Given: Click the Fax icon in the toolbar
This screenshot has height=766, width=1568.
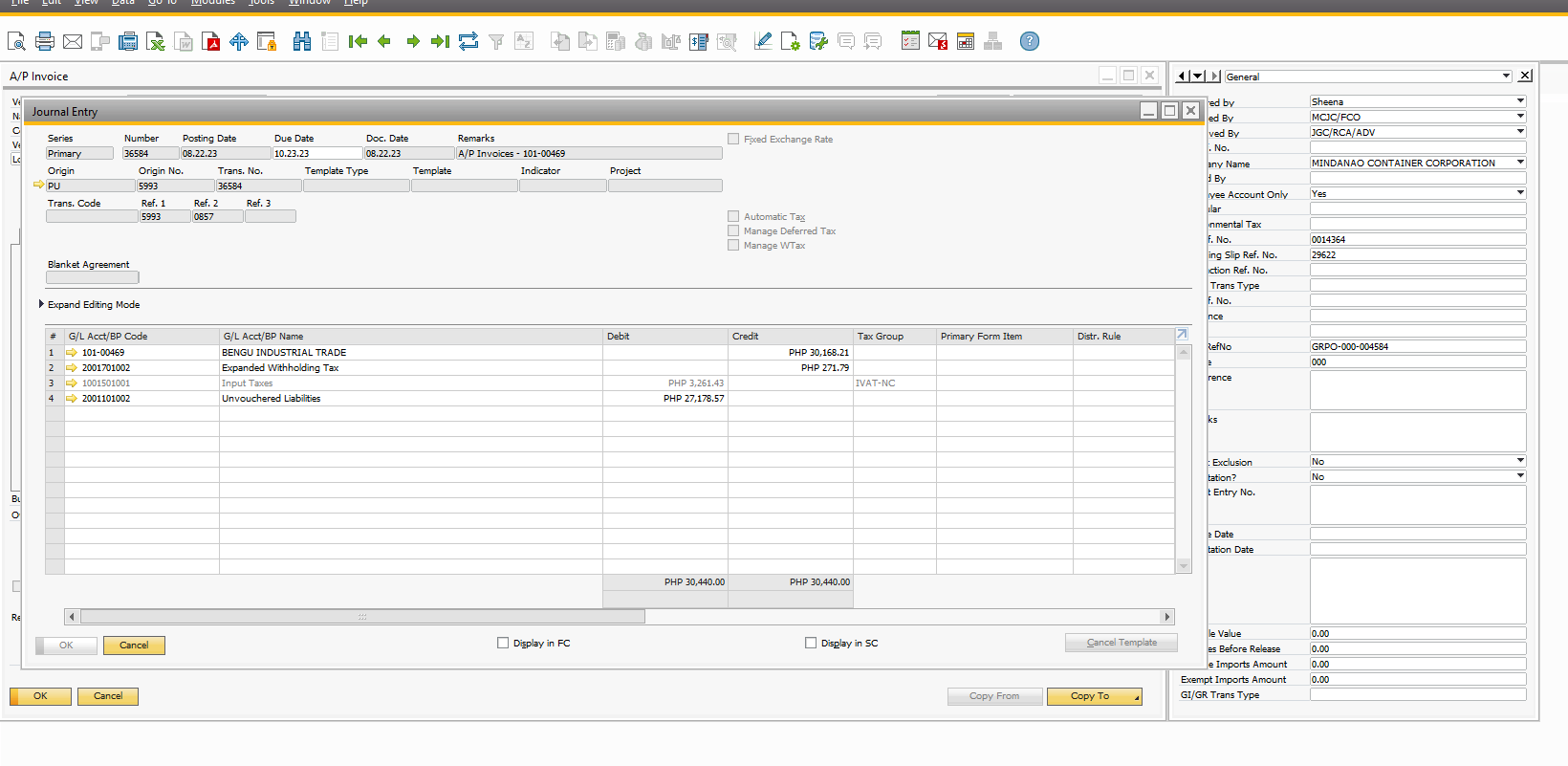Looking at the screenshot, I should [x=127, y=41].
